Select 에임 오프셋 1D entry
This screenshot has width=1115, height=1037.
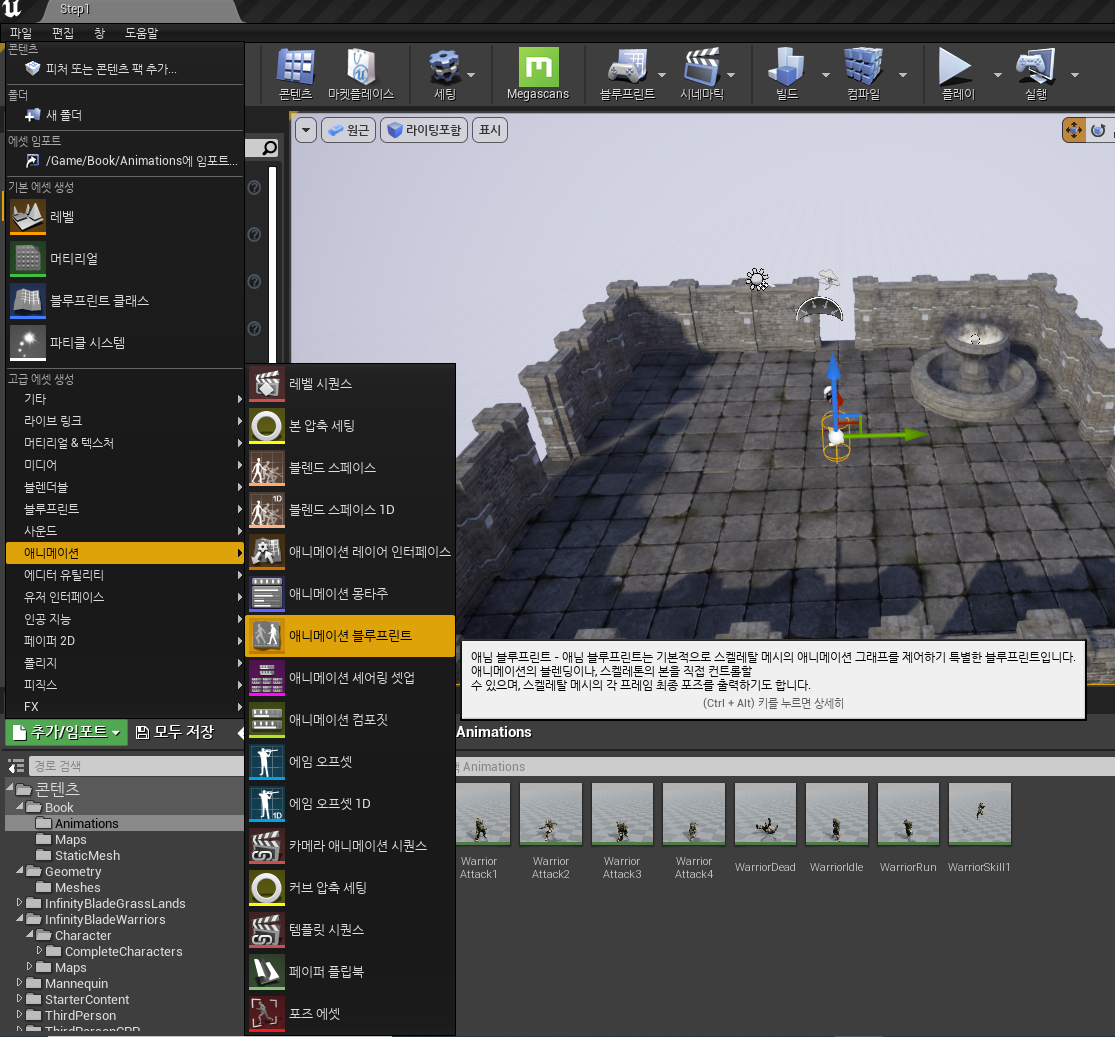pos(351,804)
